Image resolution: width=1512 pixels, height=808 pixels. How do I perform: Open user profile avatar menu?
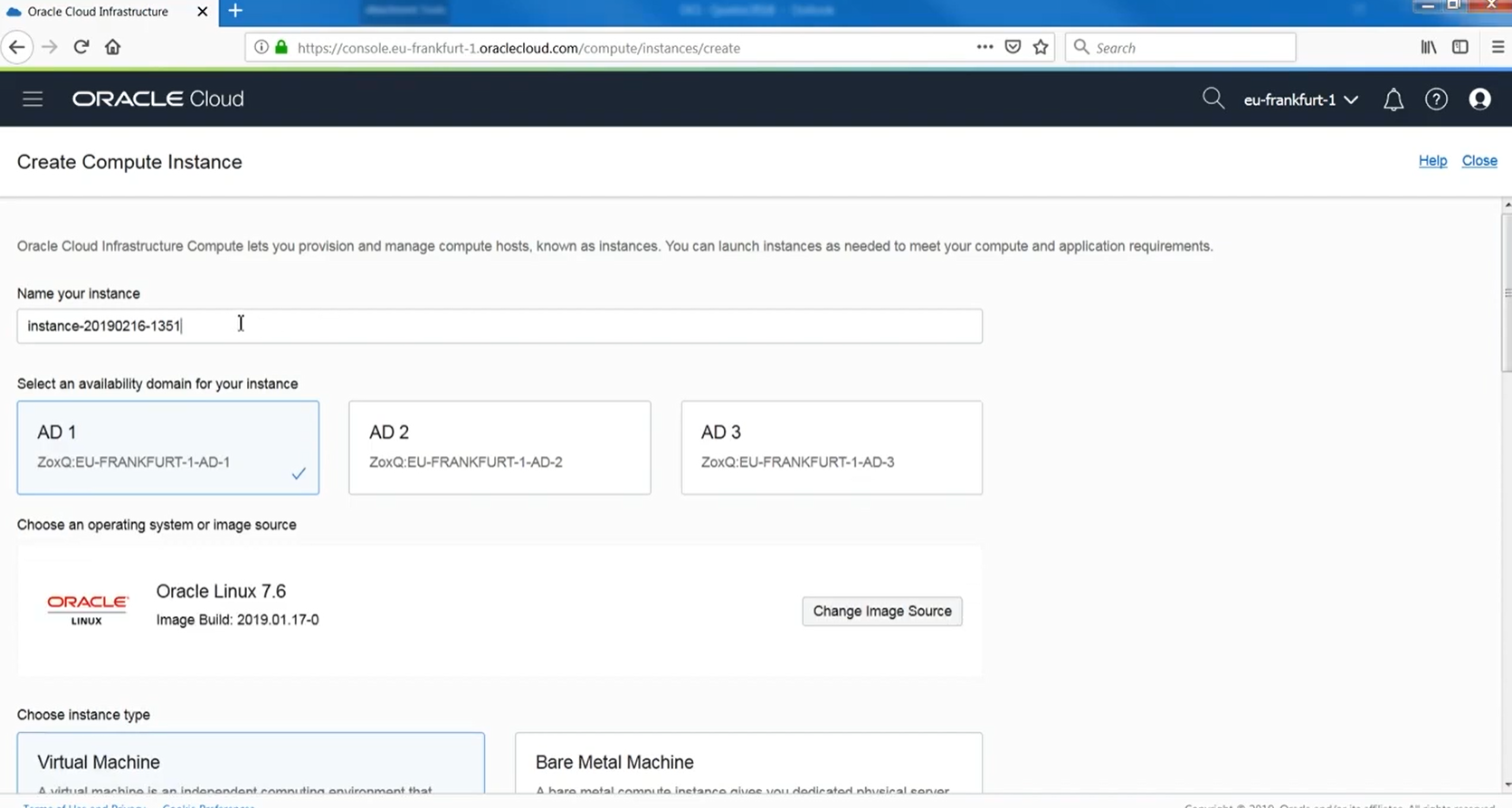(1479, 100)
